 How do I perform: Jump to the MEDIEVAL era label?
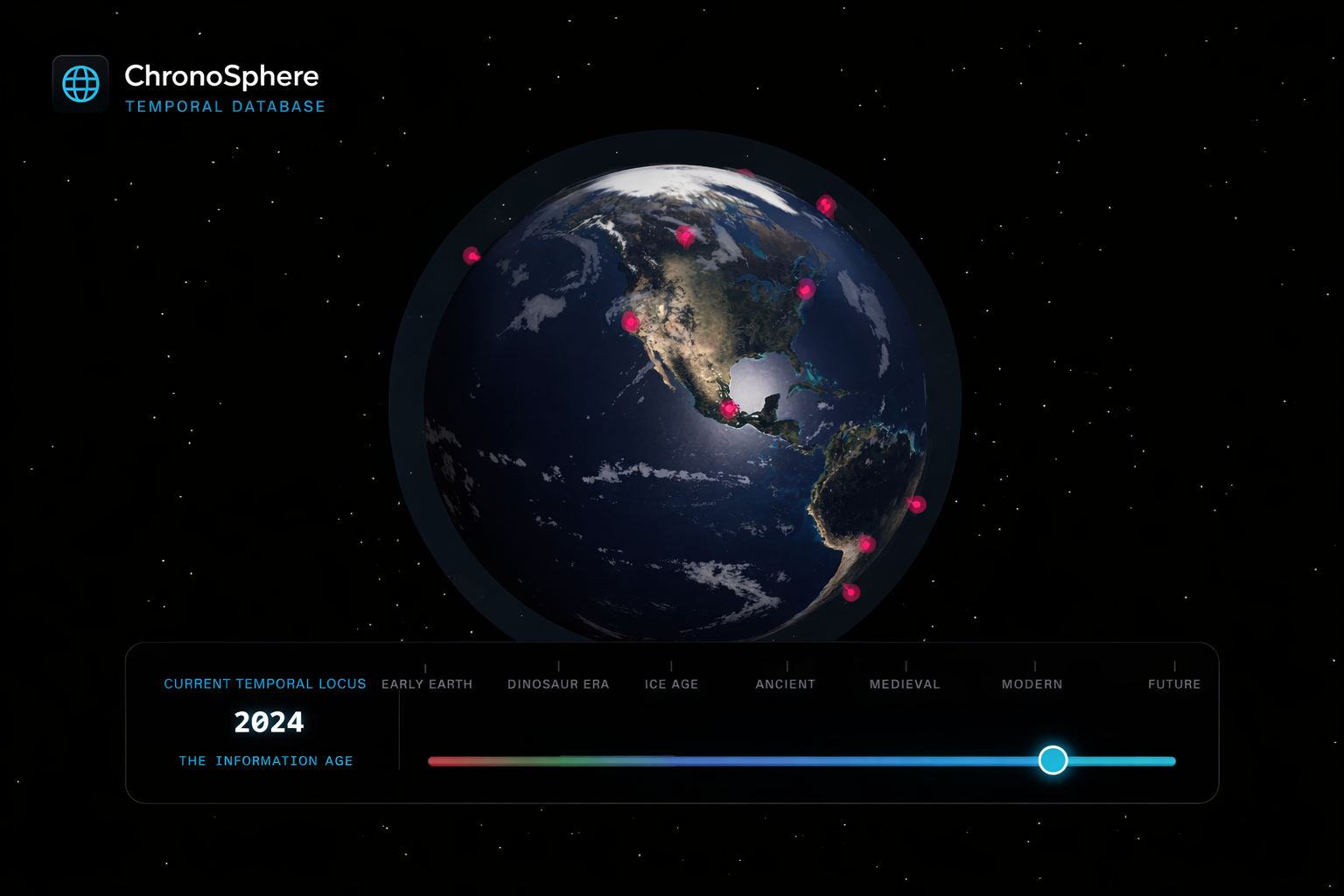point(905,684)
